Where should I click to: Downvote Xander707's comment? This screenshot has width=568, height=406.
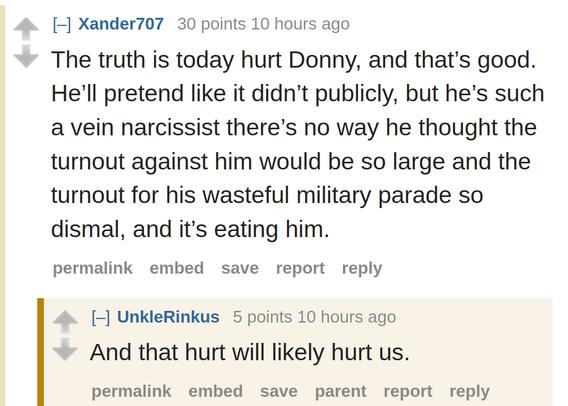26,56
